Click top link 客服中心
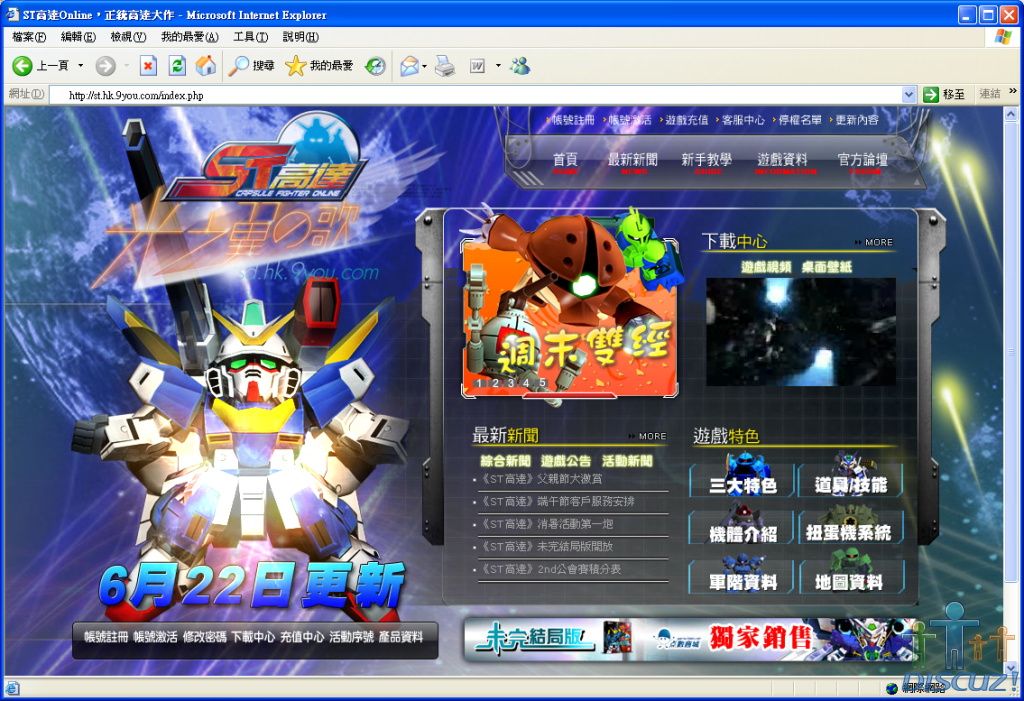 [741, 120]
